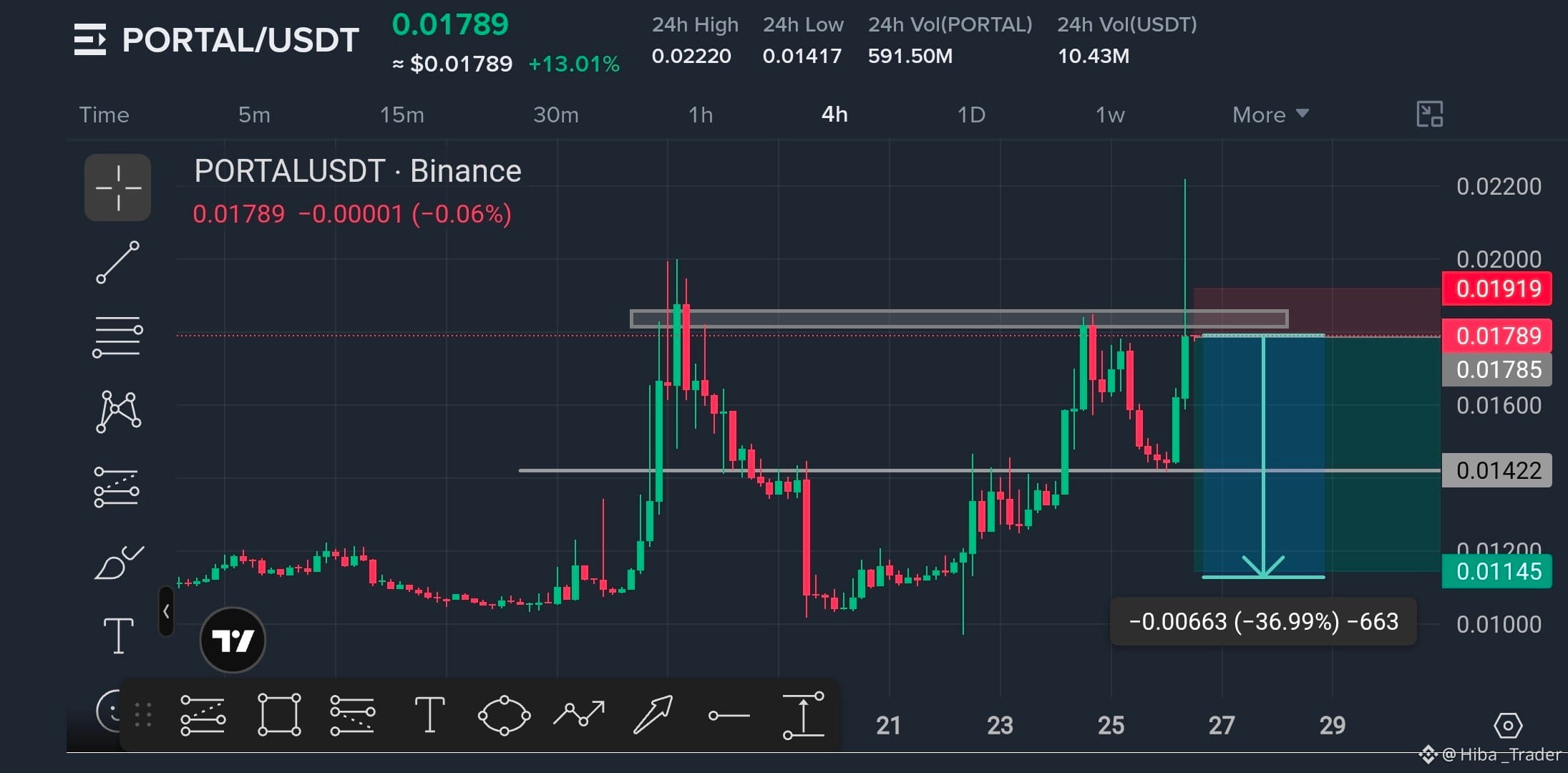
Task: Switch to the 15m timeframe
Action: click(x=401, y=115)
